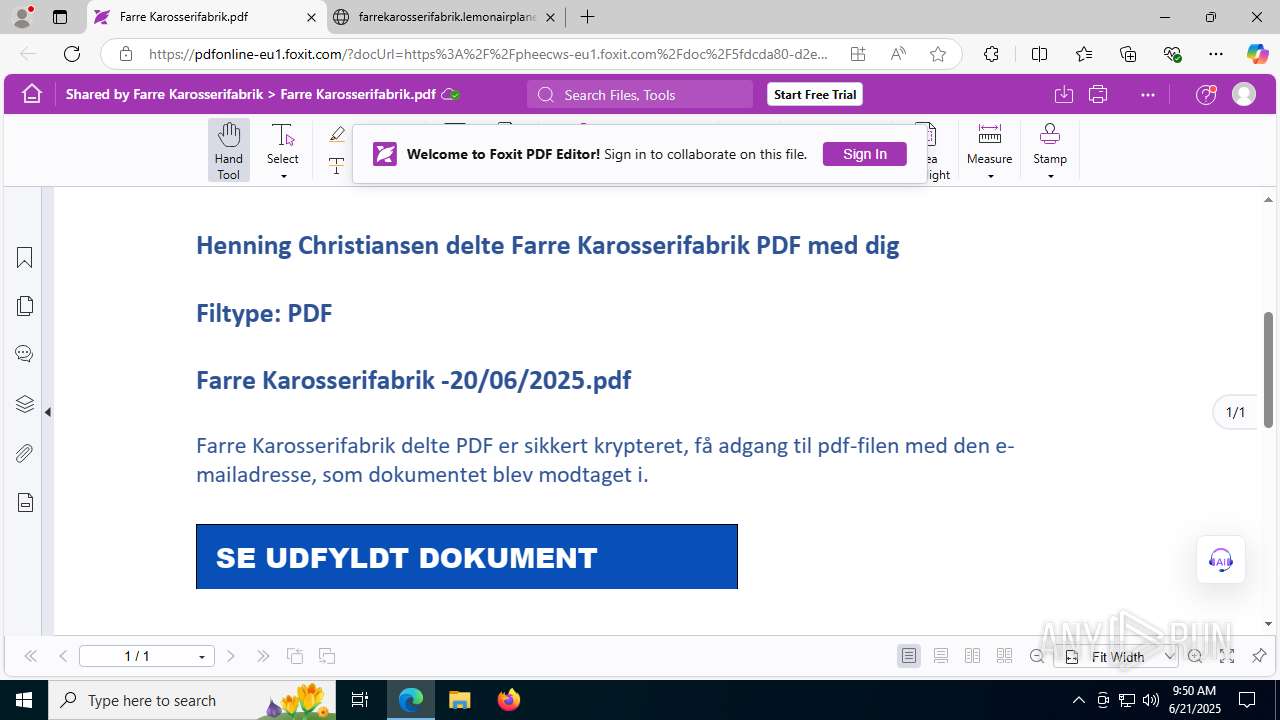Screen dimensions: 1280x720
Task: Click the next view icon
Action: coord(327,656)
